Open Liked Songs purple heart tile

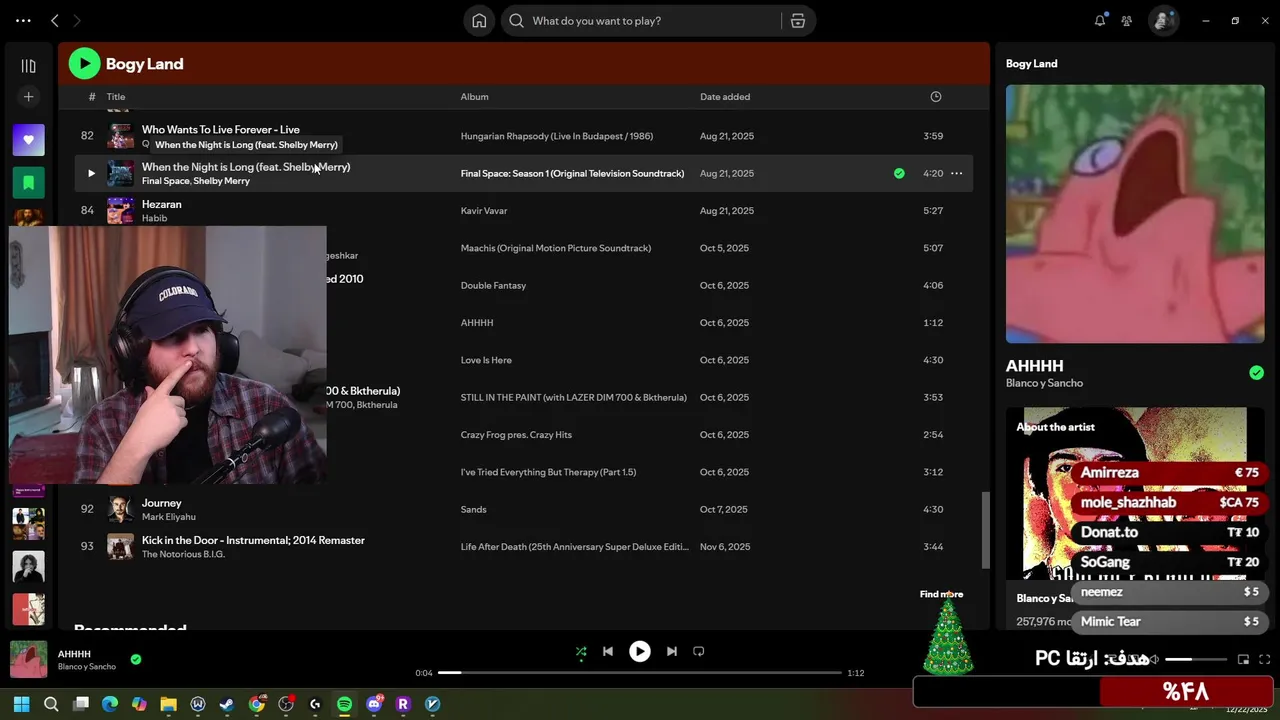[x=28, y=140]
